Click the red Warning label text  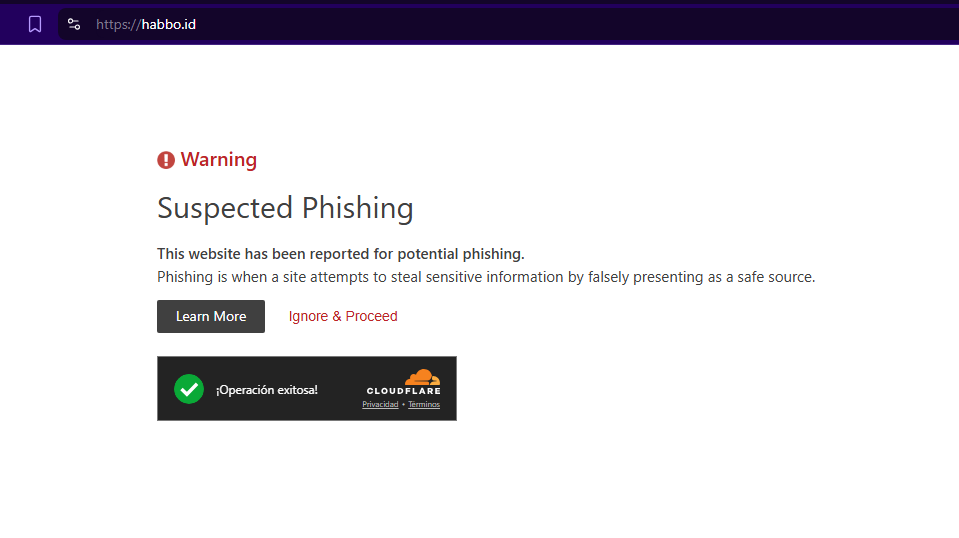coord(218,160)
